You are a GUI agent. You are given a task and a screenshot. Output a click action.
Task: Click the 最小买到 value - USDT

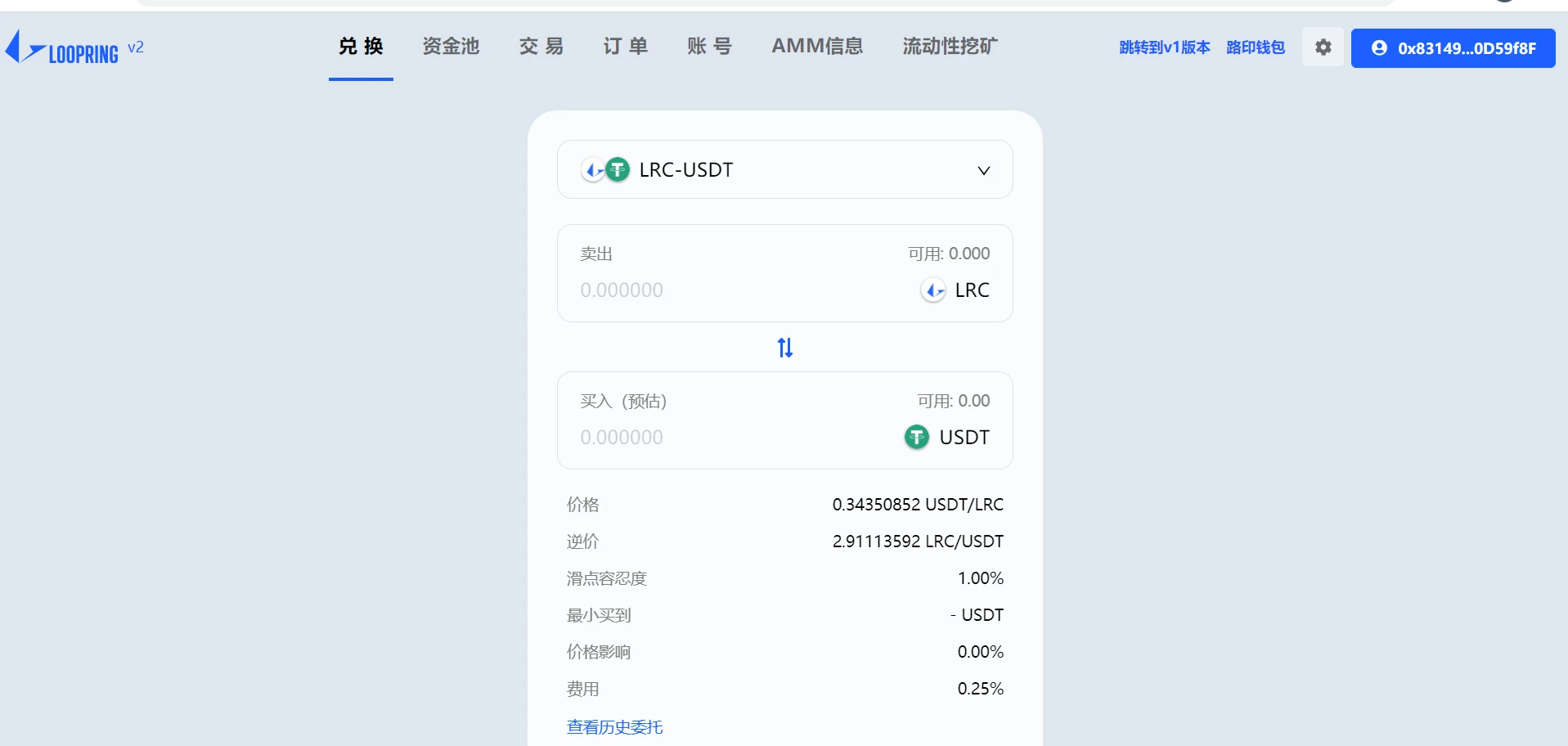click(977, 614)
